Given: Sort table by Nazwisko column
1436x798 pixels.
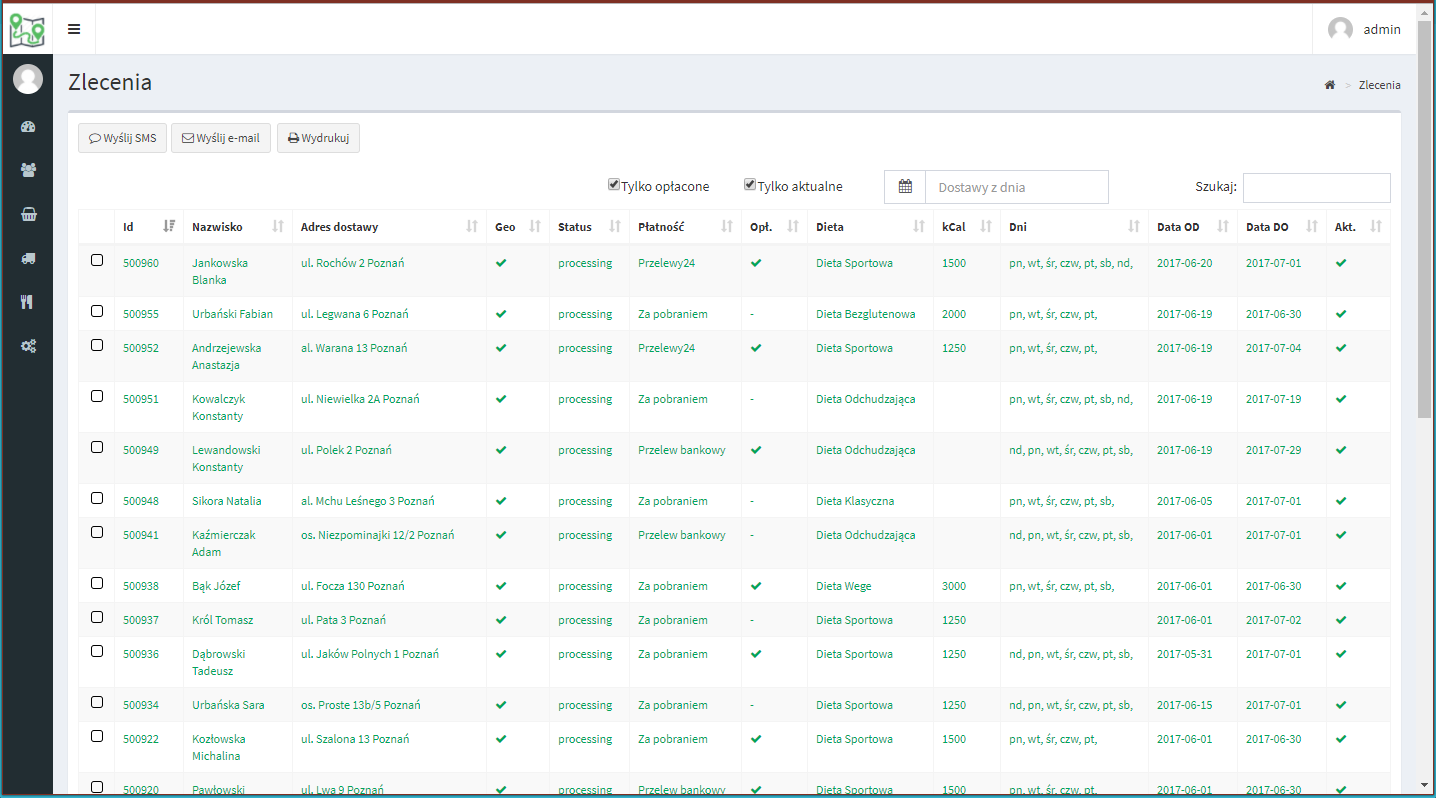Looking at the screenshot, I should tap(238, 227).
